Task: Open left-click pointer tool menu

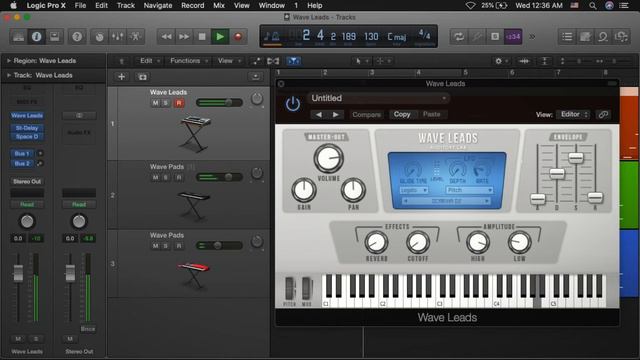Action: coord(361,61)
